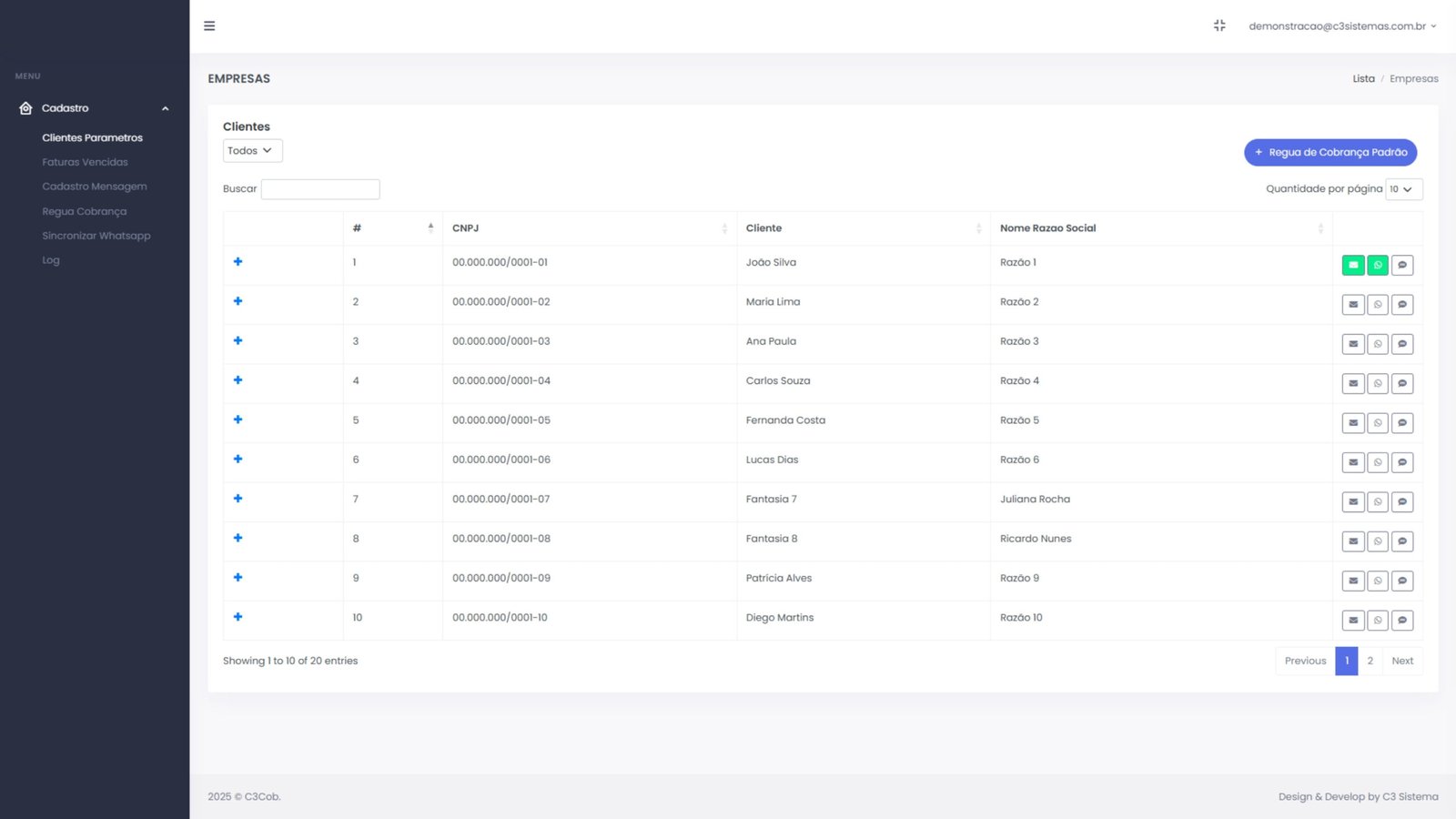
Task: Open the Quantidade por página dropdown
Action: (x=1402, y=189)
